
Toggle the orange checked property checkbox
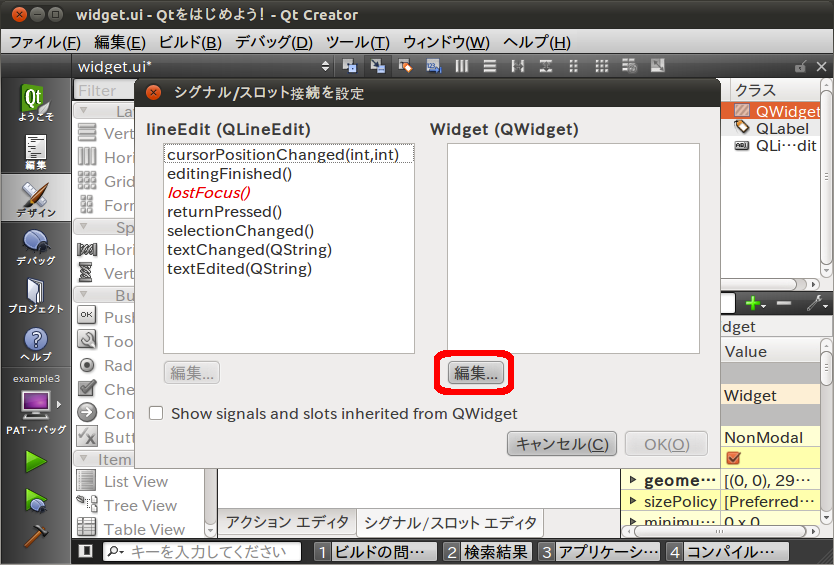tap(733, 458)
